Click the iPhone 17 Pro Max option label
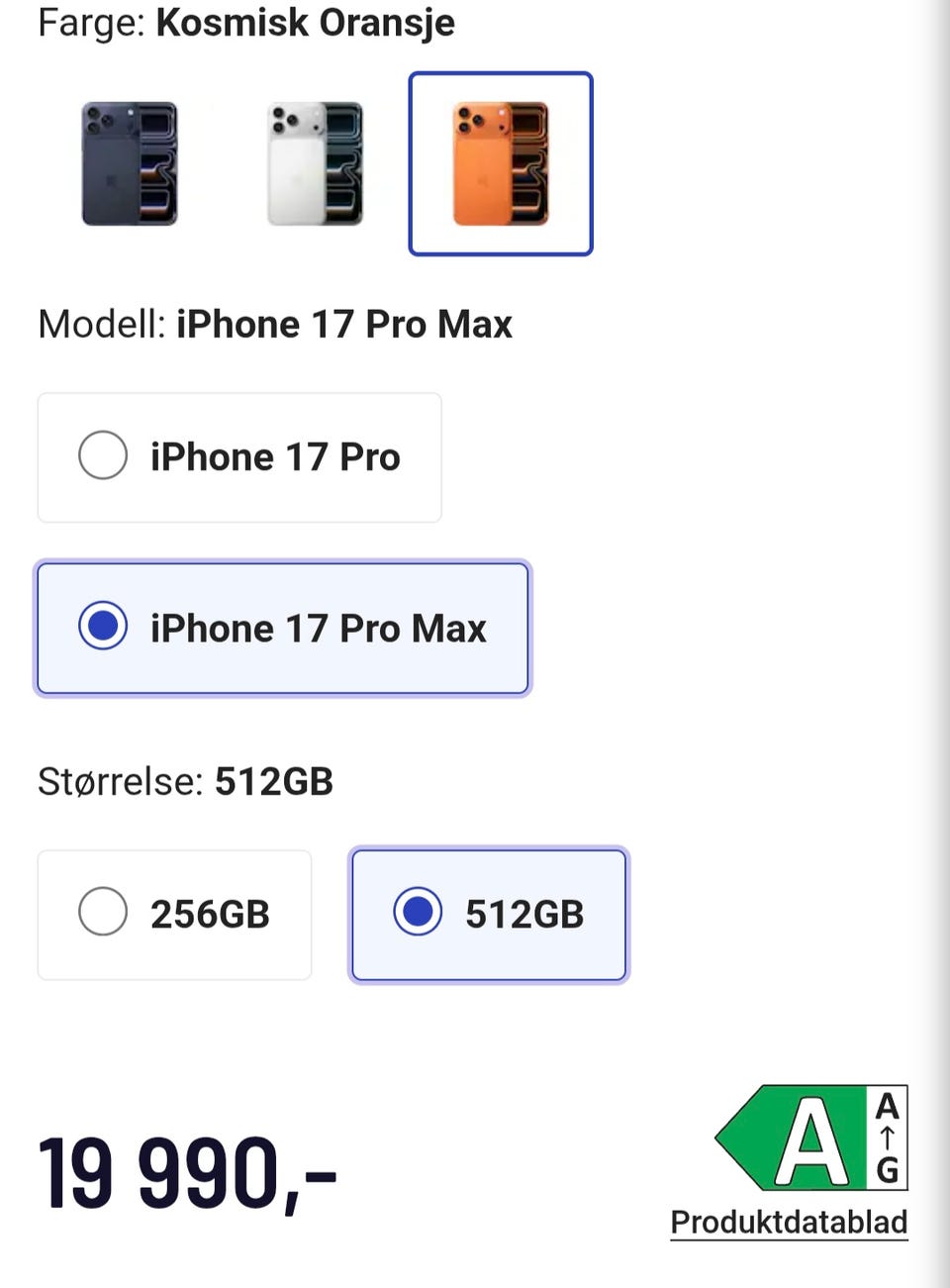 (x=319, y=629)
